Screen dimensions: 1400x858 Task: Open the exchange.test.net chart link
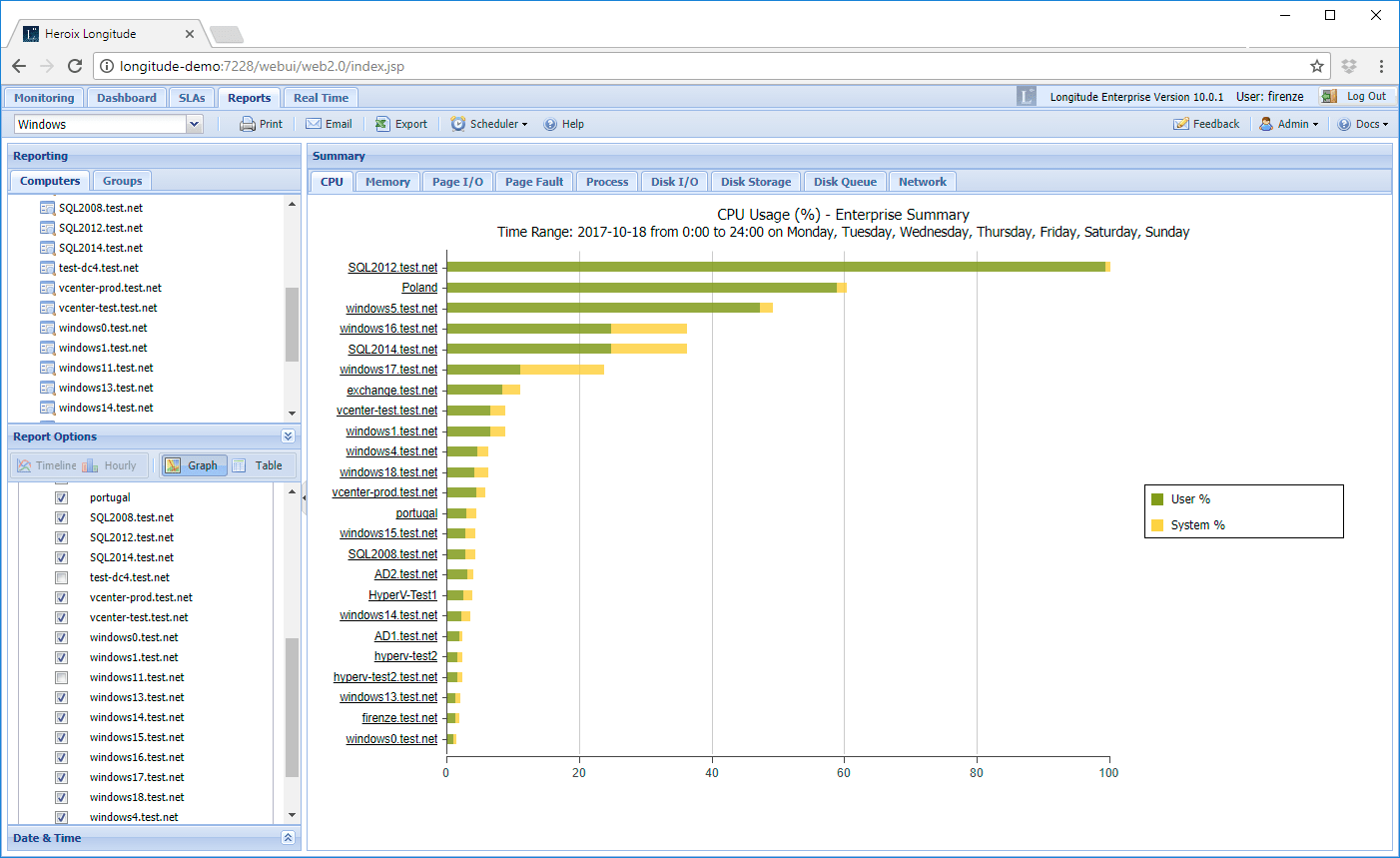tap(392, 391)
